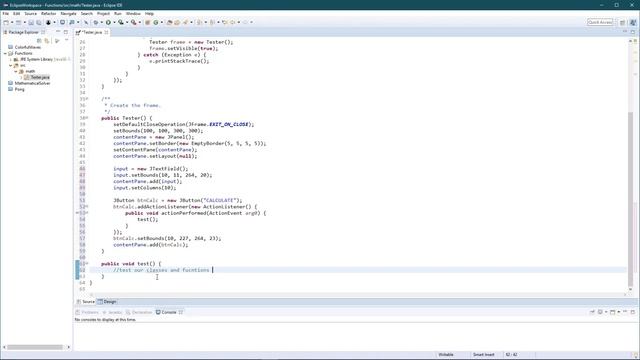Click the Run Last Tool toolbar icon

click(133, 22)
